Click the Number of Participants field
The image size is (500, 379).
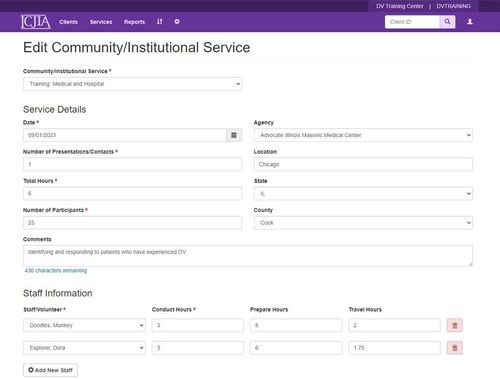point(133,223)
